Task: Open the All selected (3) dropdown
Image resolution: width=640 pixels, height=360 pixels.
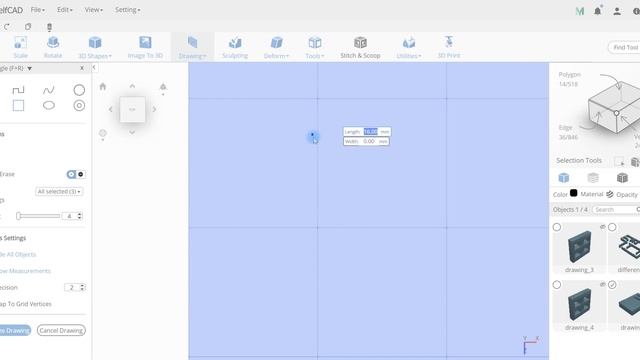Action: click(59, 191)
